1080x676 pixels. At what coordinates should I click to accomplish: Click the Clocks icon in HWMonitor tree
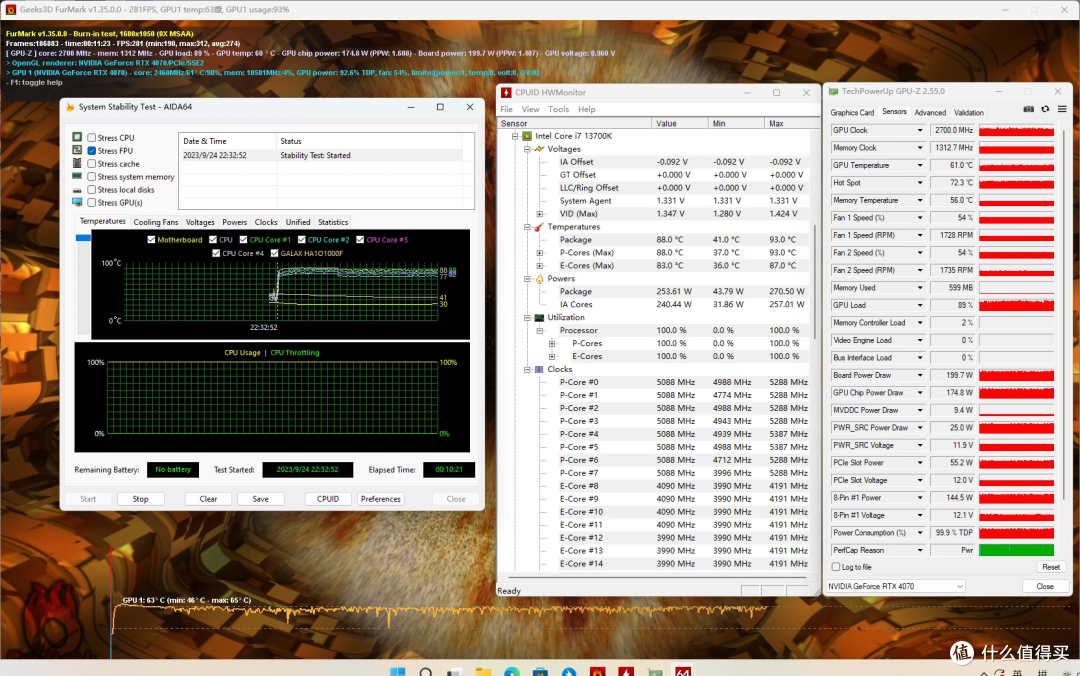pos(539,369)
